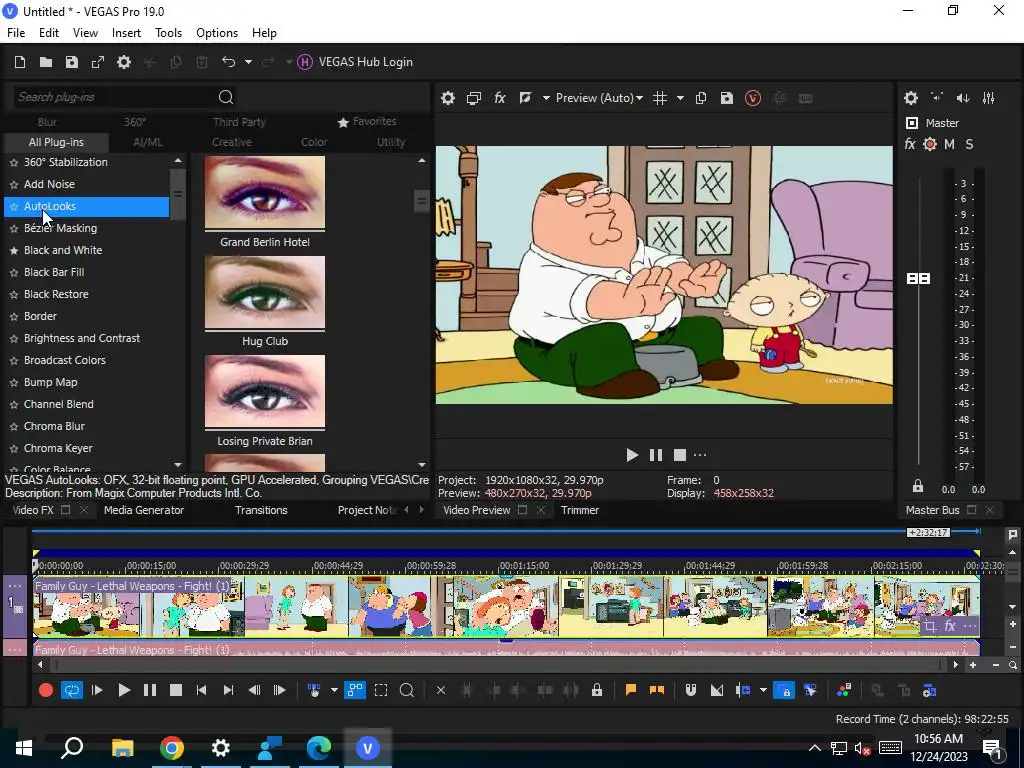The height and width of the screenshot is (768, 1024).
Task: Select the All Plug-ins tab
Action: [56, 142]
